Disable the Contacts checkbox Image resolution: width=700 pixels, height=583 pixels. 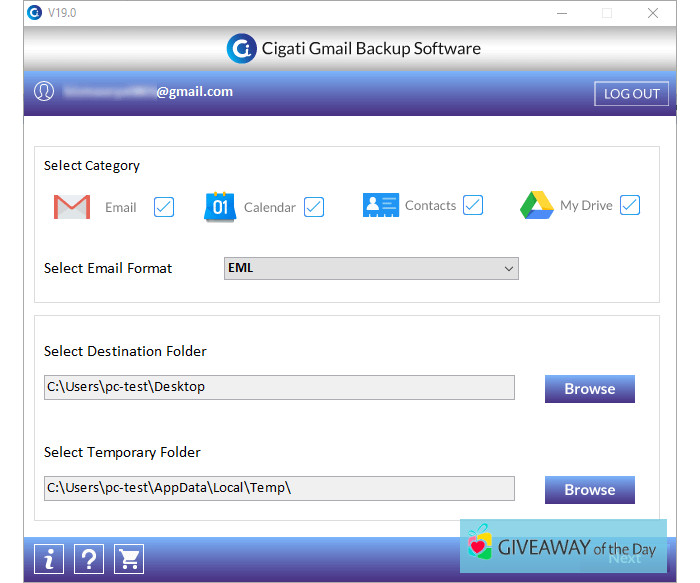coord(473,205)
